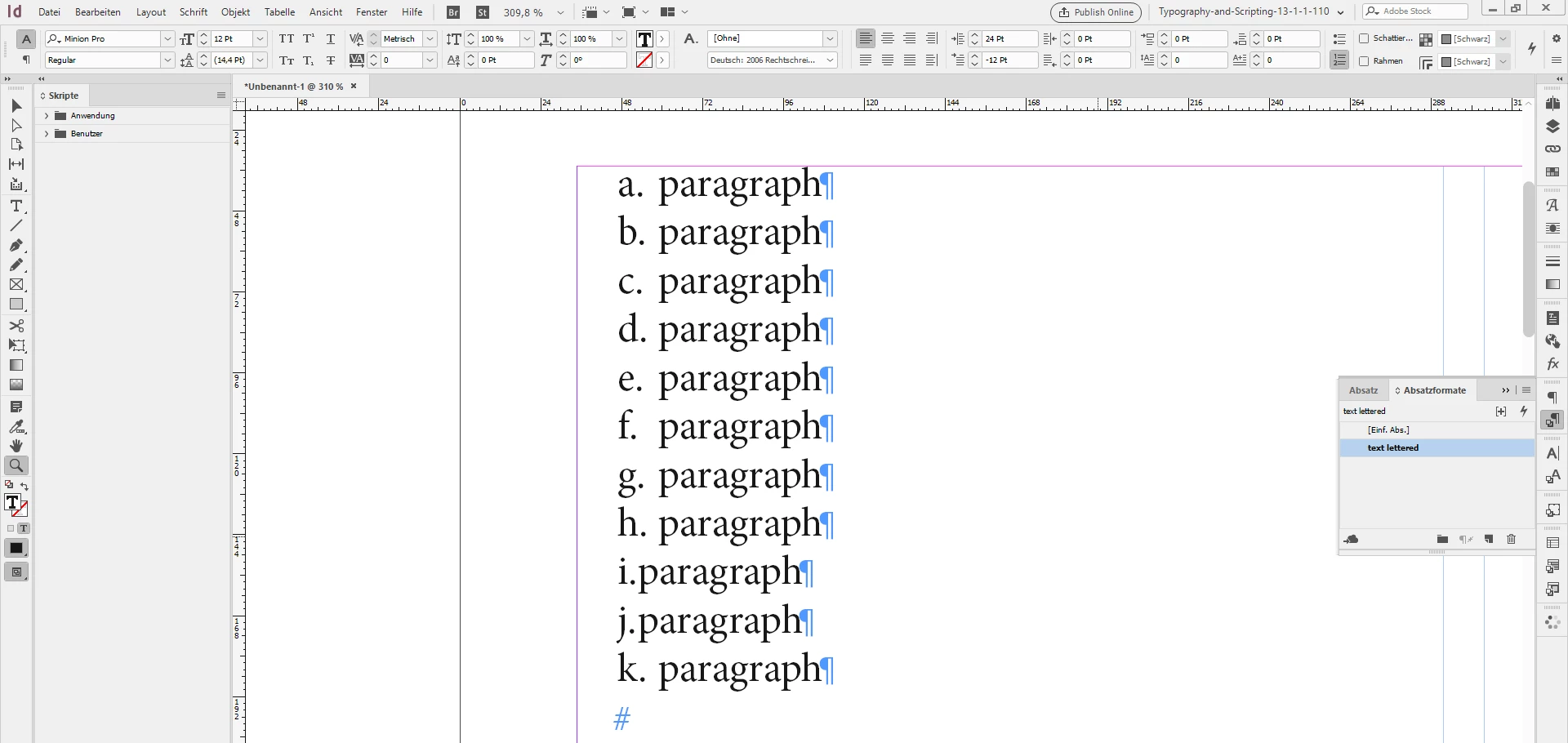1568x743 pixels.
Task: Select the text lettered paragraph style
Action: pos(1437,448)
